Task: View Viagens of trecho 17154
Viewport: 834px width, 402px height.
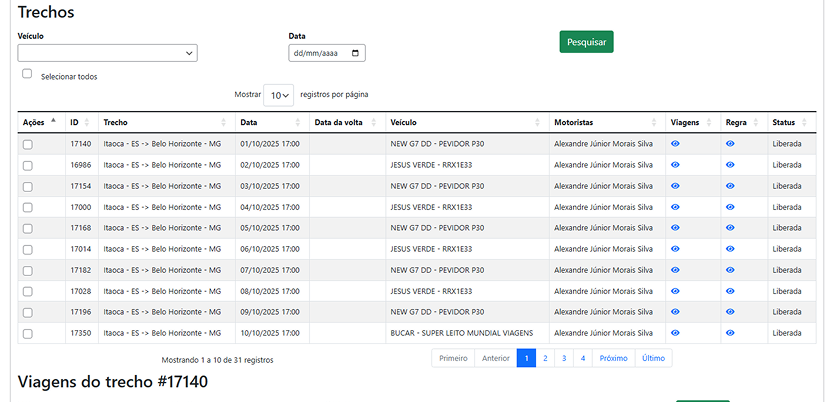Action: click(675, 186)
